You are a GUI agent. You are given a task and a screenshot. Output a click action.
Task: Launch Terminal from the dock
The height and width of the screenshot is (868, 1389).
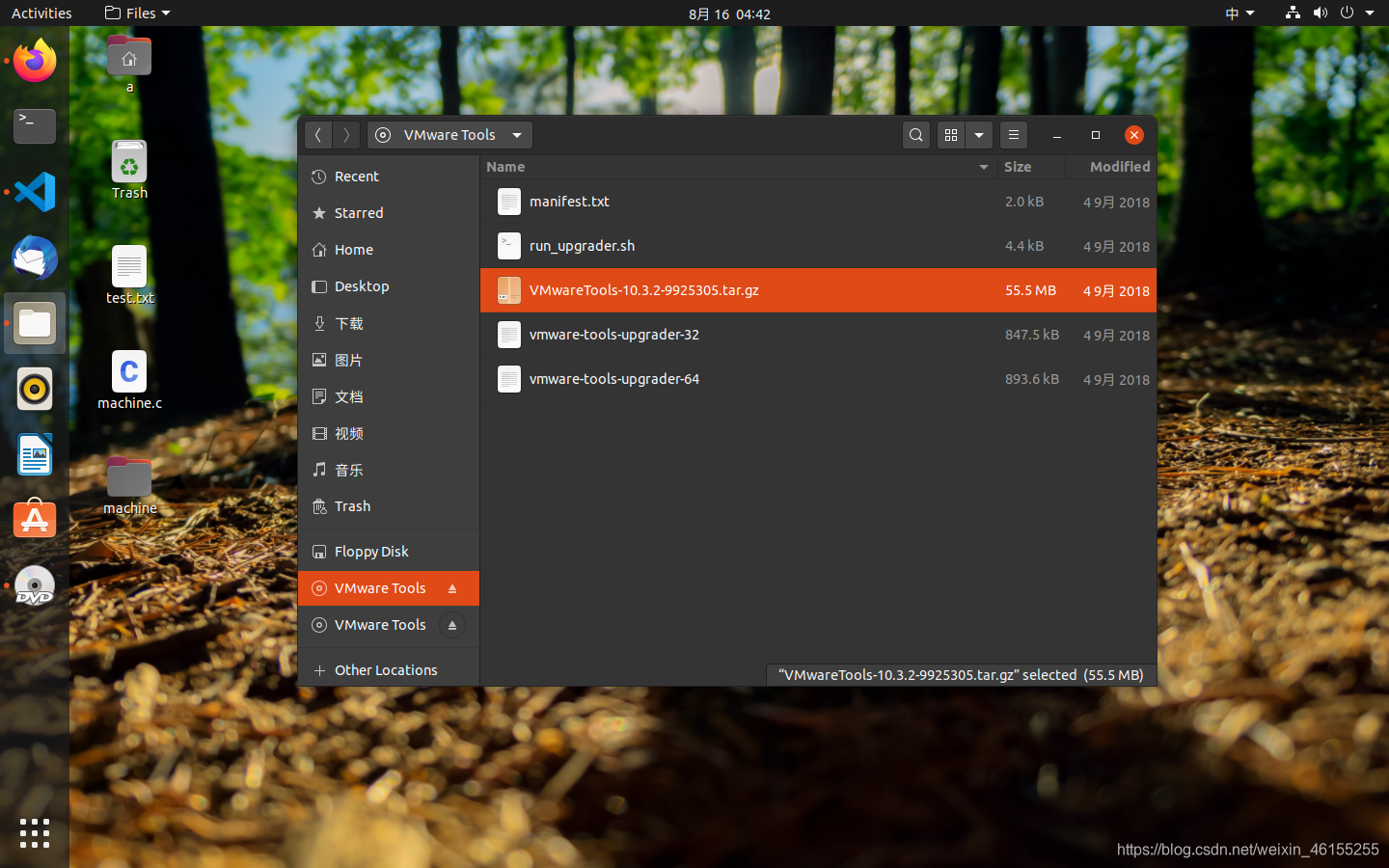pyautogui.click(x=35, y=126)
